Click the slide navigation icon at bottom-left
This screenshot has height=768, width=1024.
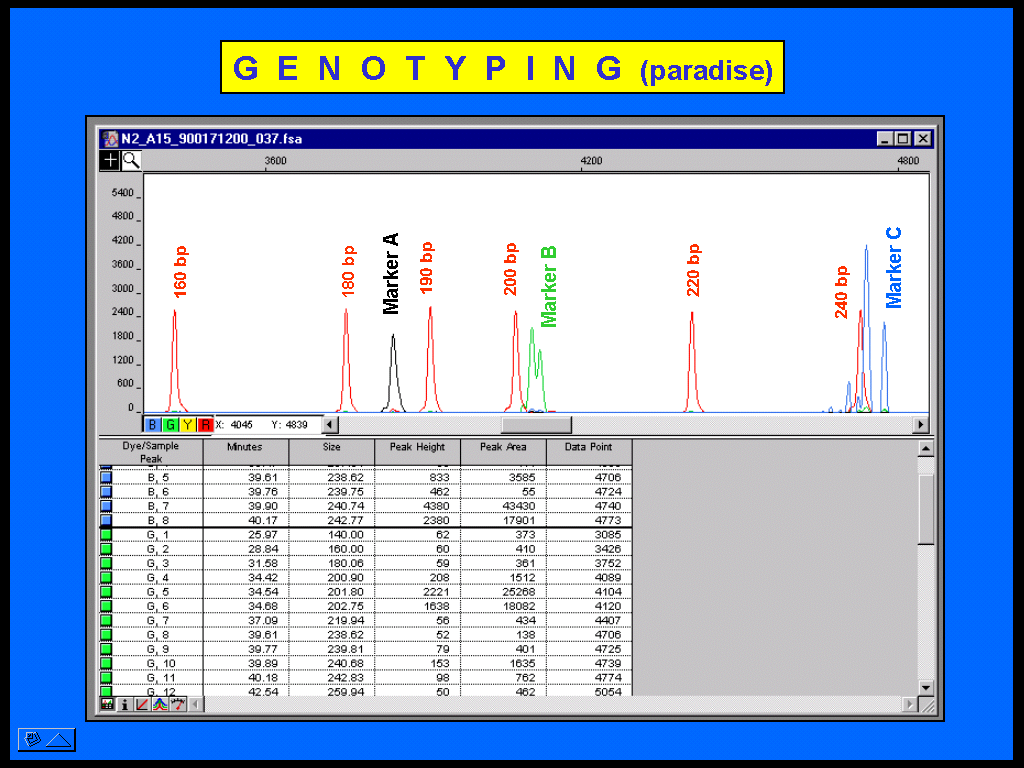[46, 740]
